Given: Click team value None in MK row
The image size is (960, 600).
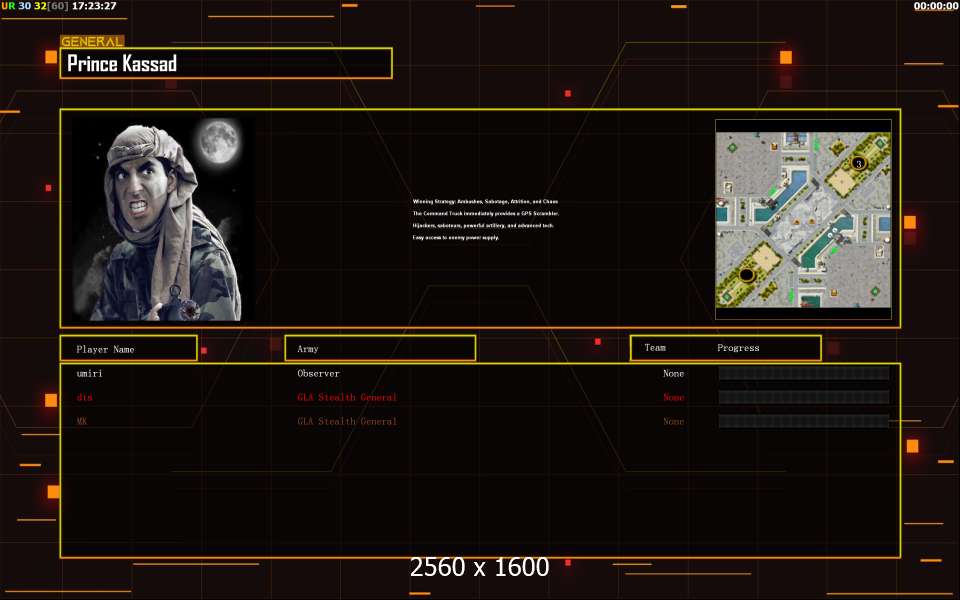Looking at the screenshot, I should click(x=673, y=421).
